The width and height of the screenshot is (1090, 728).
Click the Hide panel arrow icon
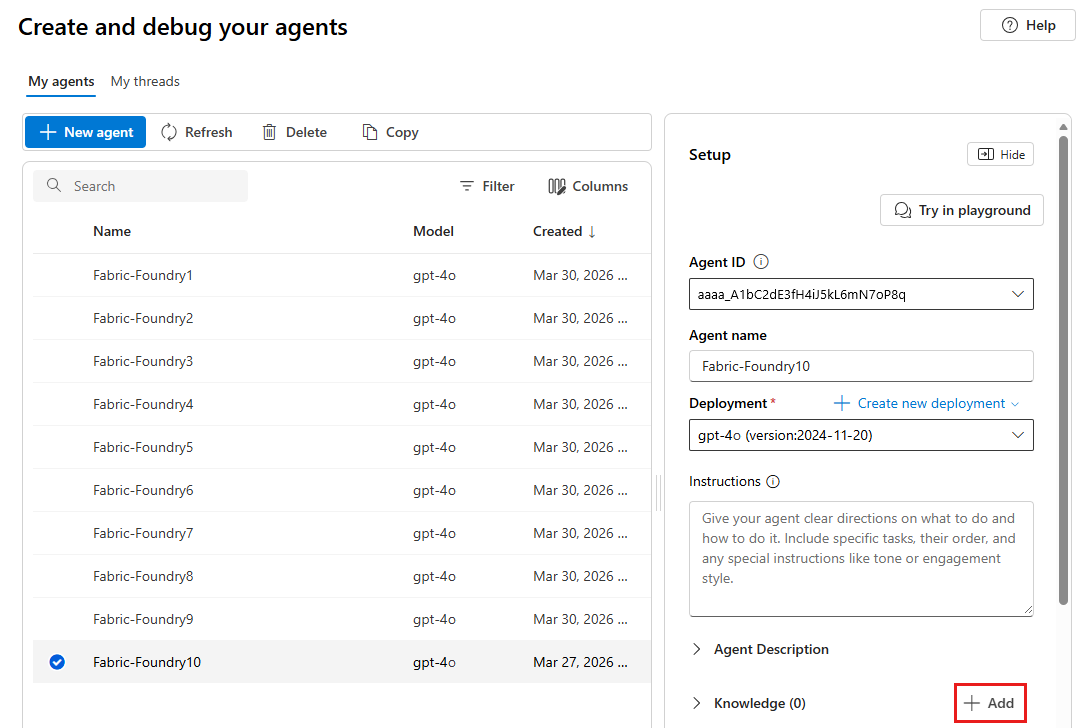(986, 154)
